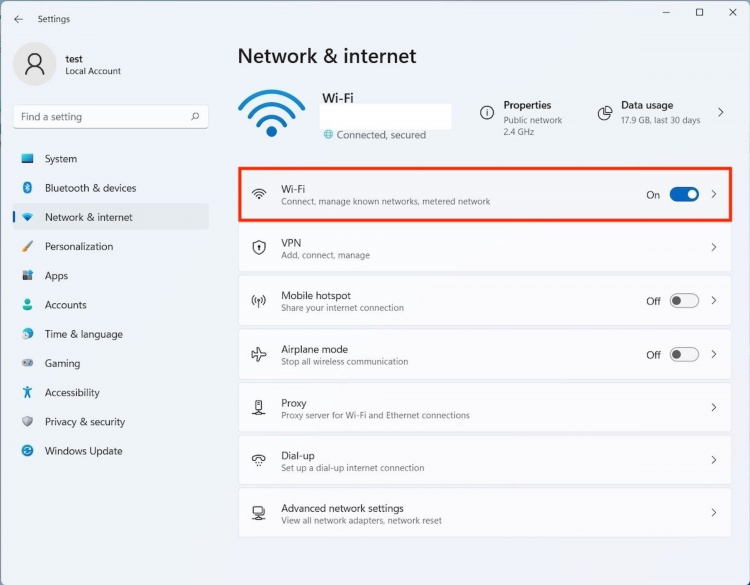The width and height of the screenshot is (750, 585).
Task: Navigate to Windows Update
Action: 111,450
